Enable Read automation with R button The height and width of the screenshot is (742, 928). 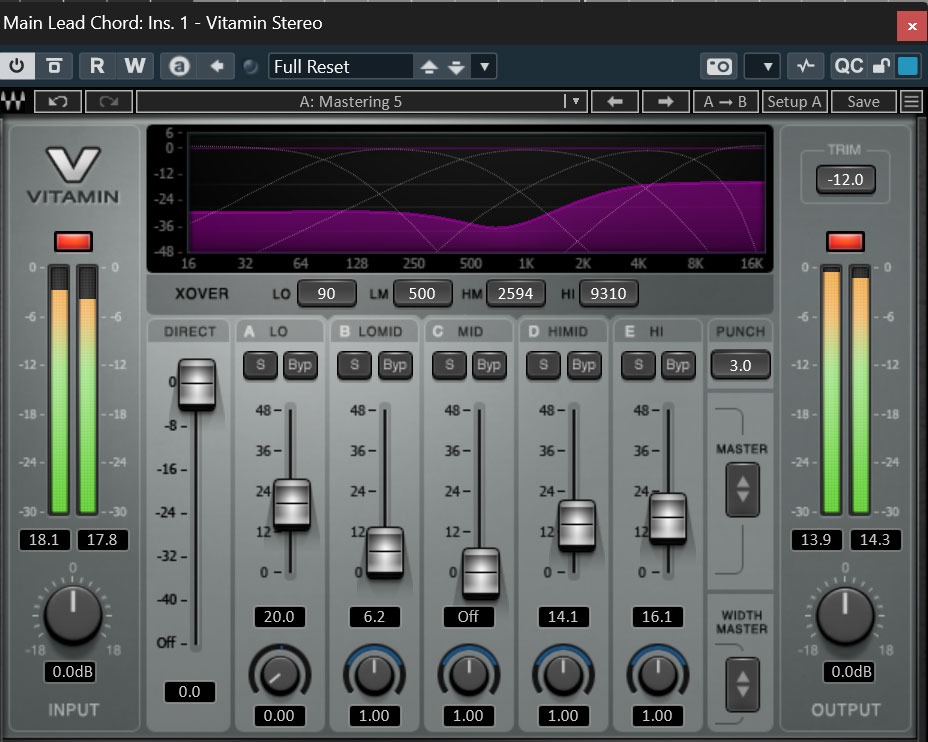97,67
